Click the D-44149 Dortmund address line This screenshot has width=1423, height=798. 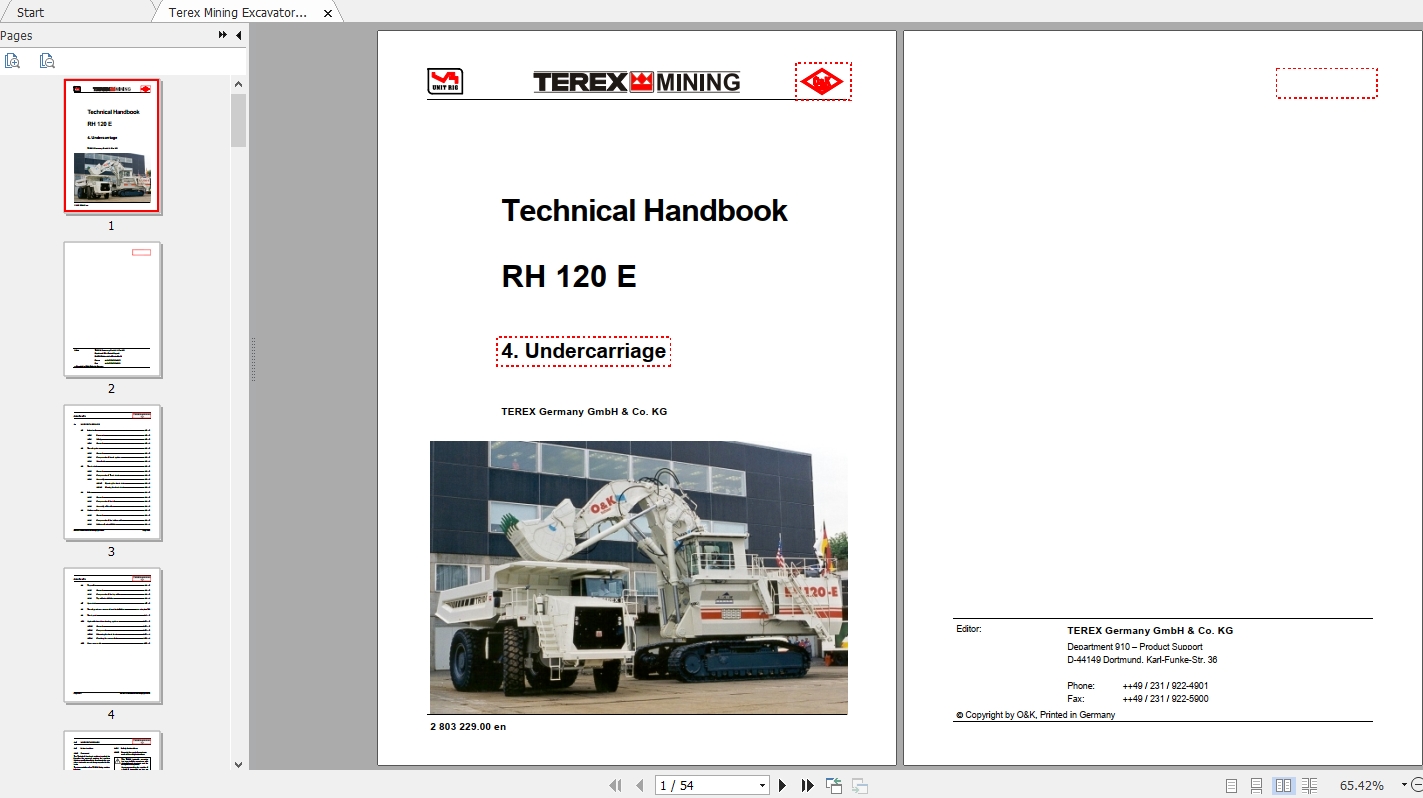pos(1142,660)
